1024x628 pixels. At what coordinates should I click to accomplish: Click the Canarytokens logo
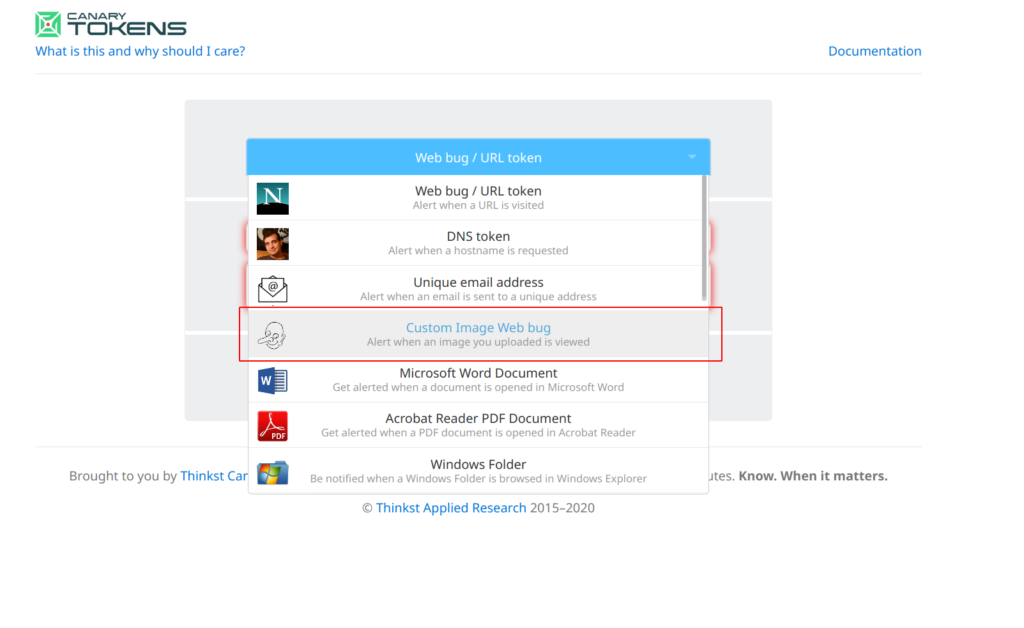111,24
